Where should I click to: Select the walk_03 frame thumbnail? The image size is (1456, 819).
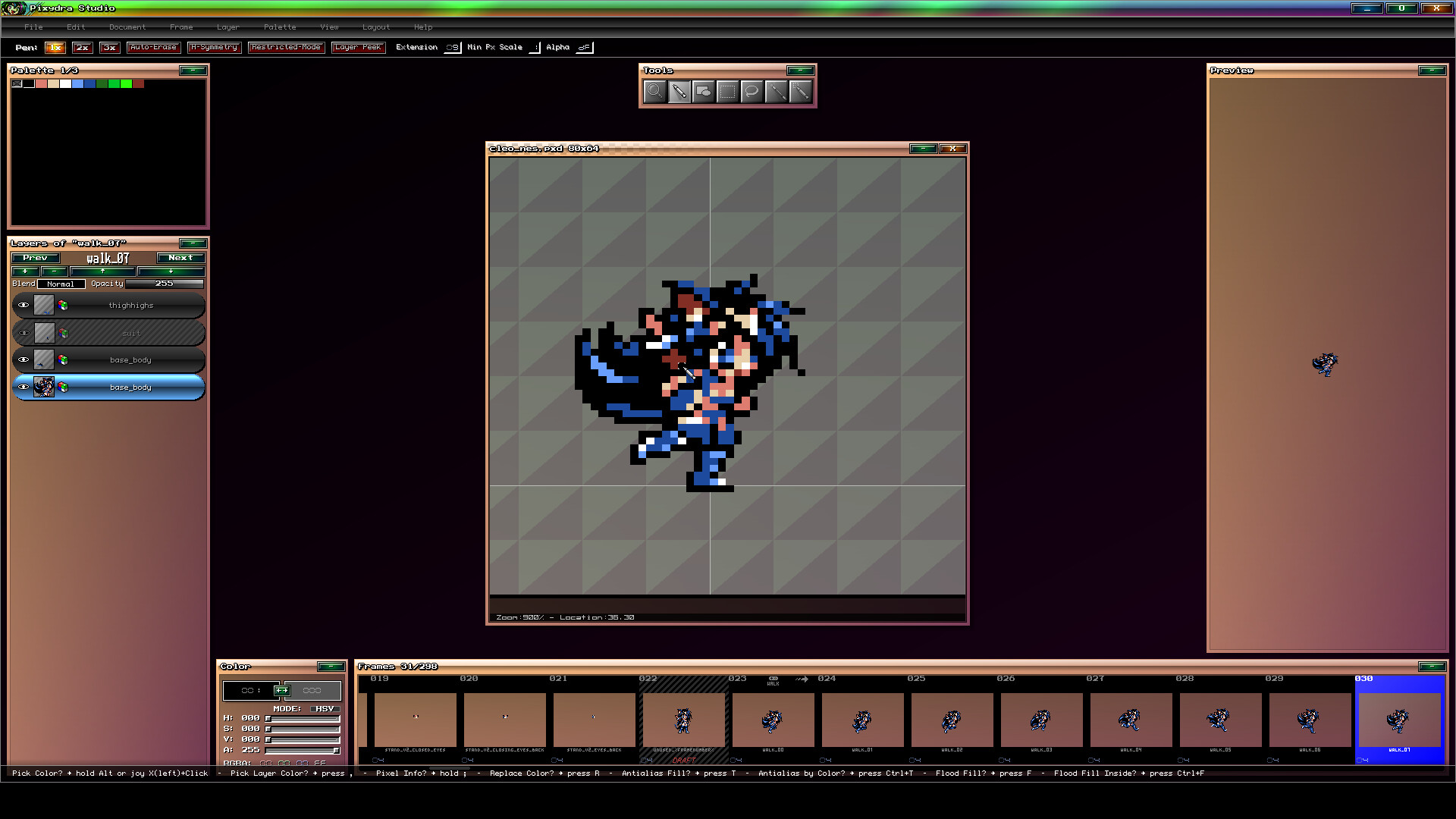click(x=1041, y=720)
